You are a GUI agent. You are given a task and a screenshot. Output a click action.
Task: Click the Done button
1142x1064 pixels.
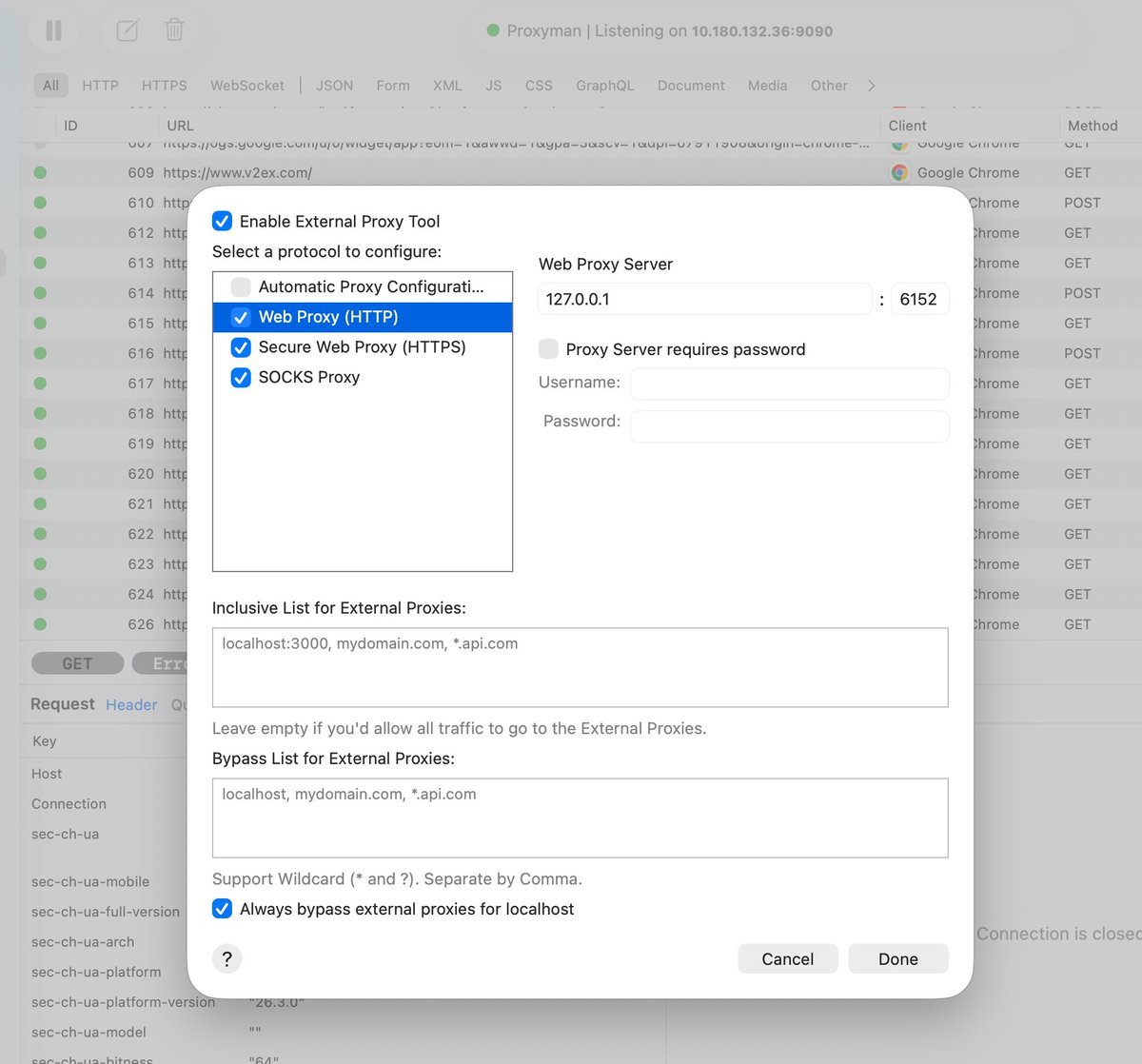(898, 958)
